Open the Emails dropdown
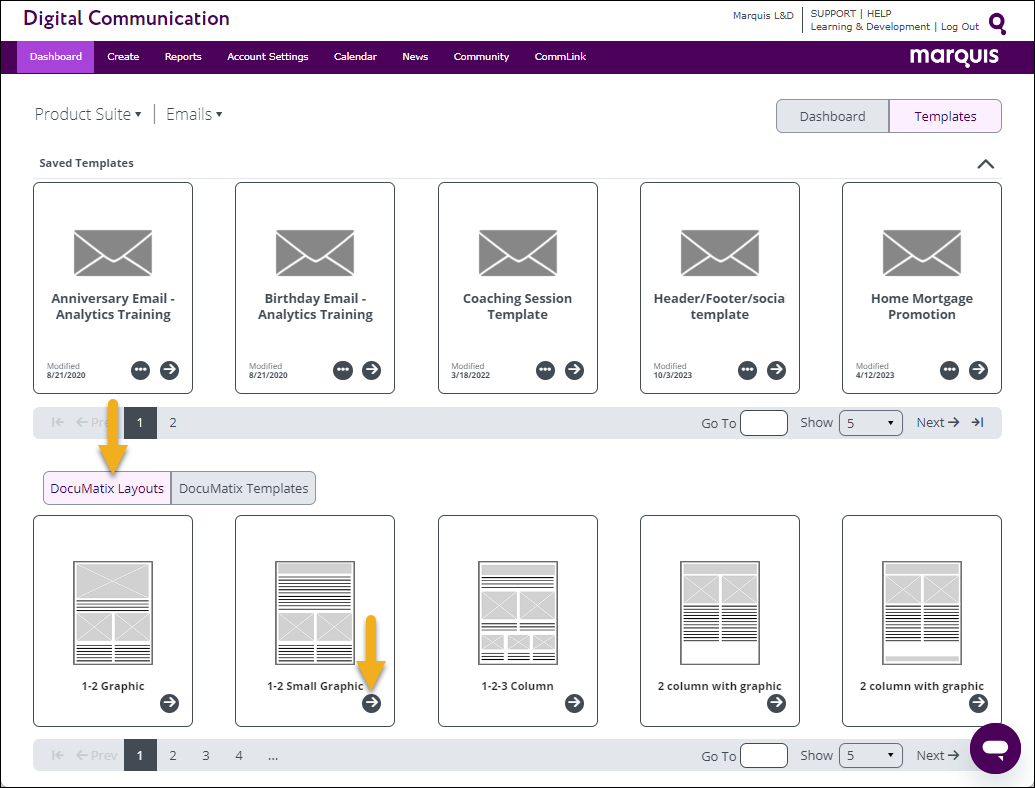Image resolution: width=1035 pixels, height=788 pixels. pos(194,114)
